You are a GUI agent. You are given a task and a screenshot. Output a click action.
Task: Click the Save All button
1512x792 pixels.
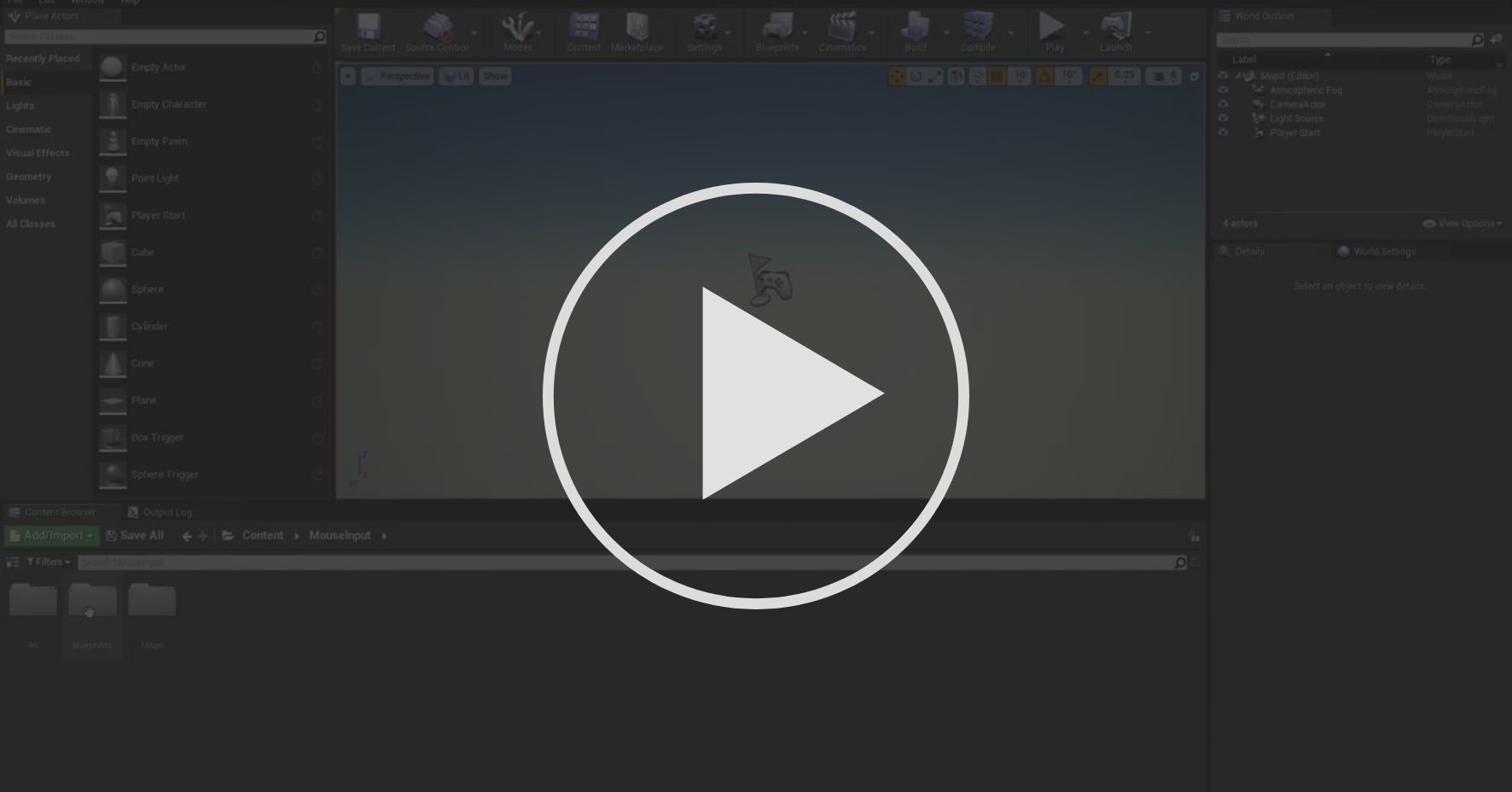click(134, 535)
